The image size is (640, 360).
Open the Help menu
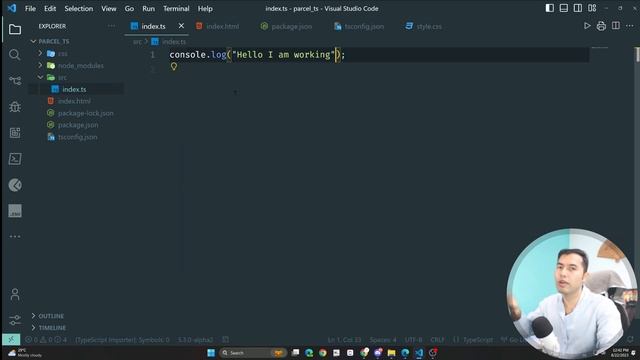click(205, 8)
